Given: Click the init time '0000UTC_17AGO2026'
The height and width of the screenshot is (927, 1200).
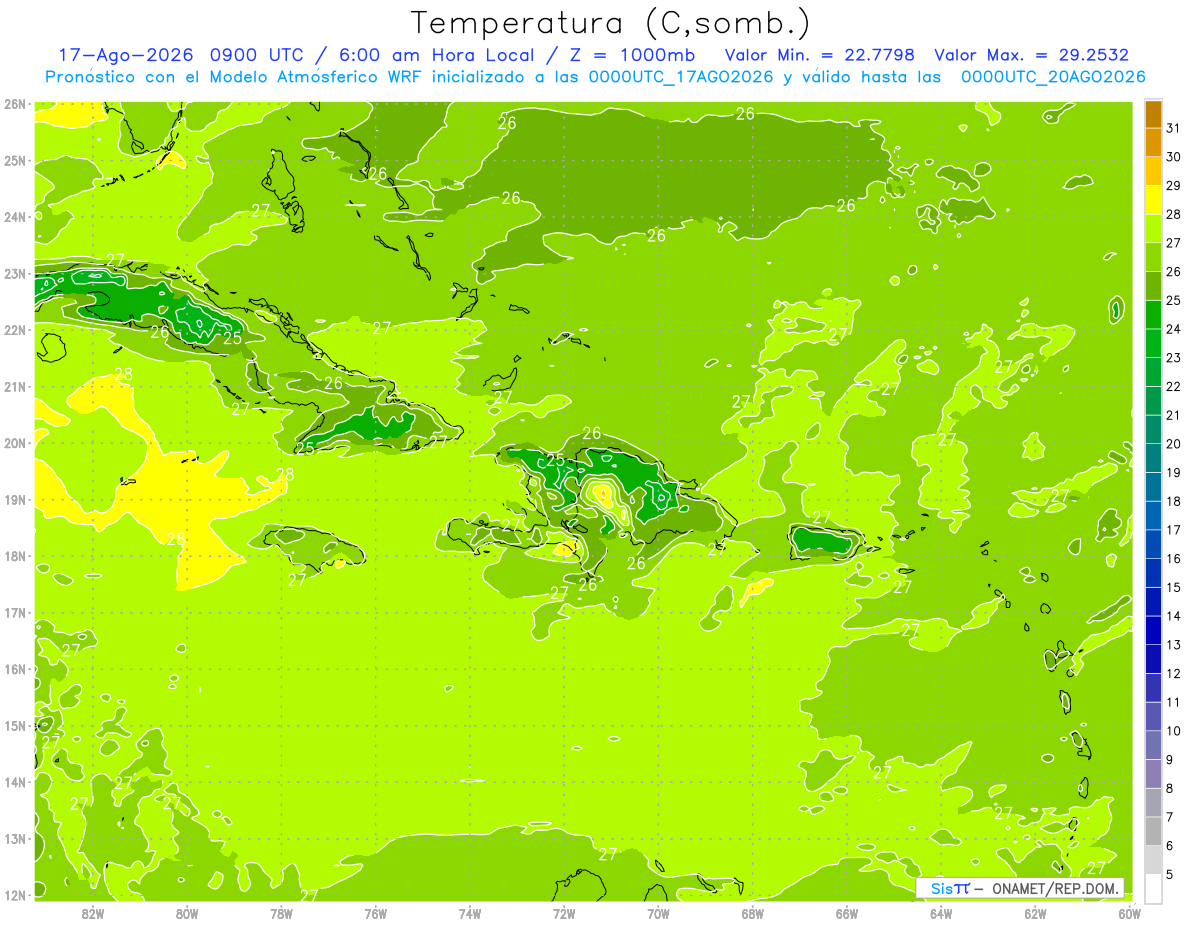Looking at the screenshot, I should 681,77.
